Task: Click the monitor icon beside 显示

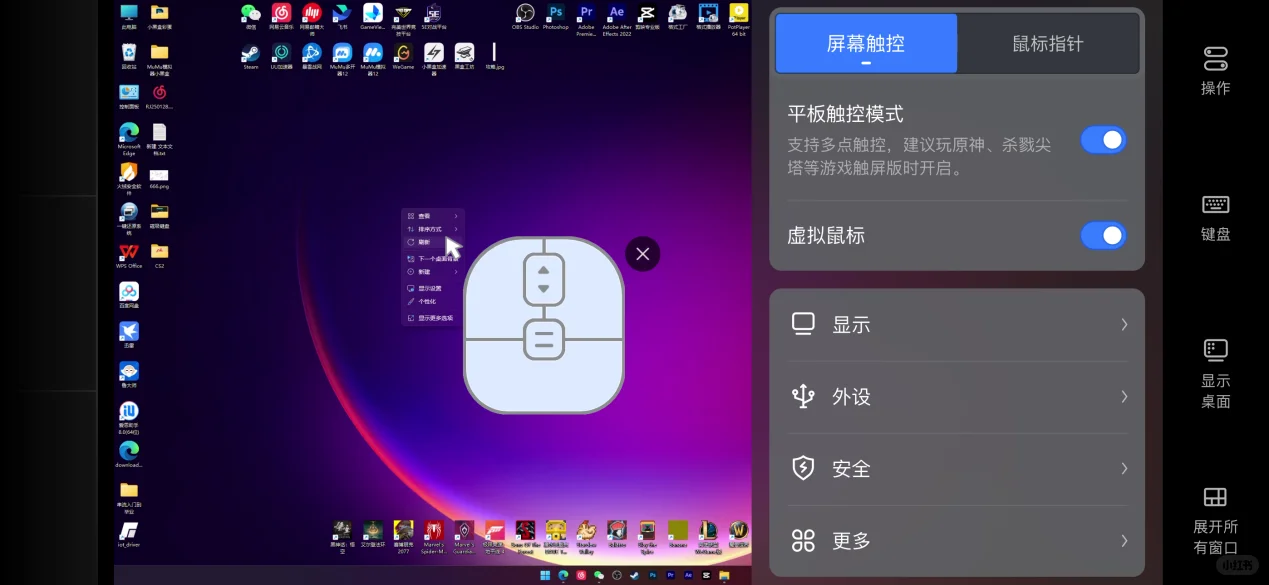Action: pyautogui.click(x=803, y=323)
